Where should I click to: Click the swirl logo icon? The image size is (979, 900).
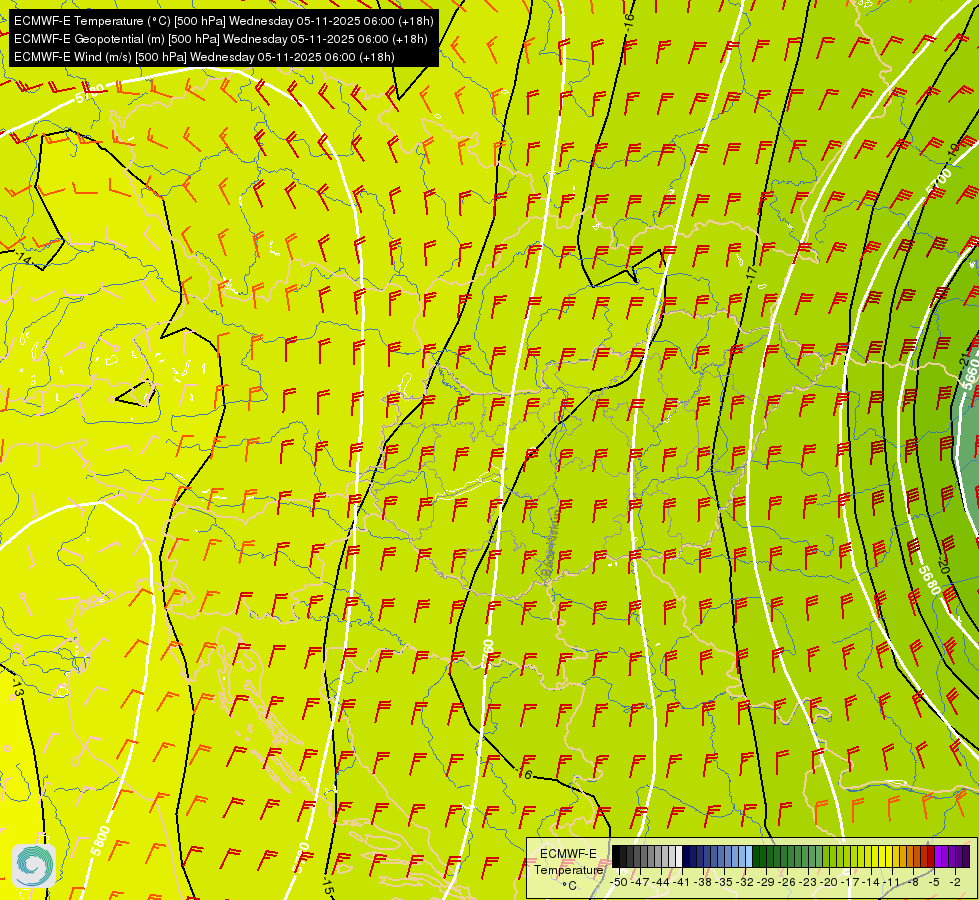(x=34, y=866)
